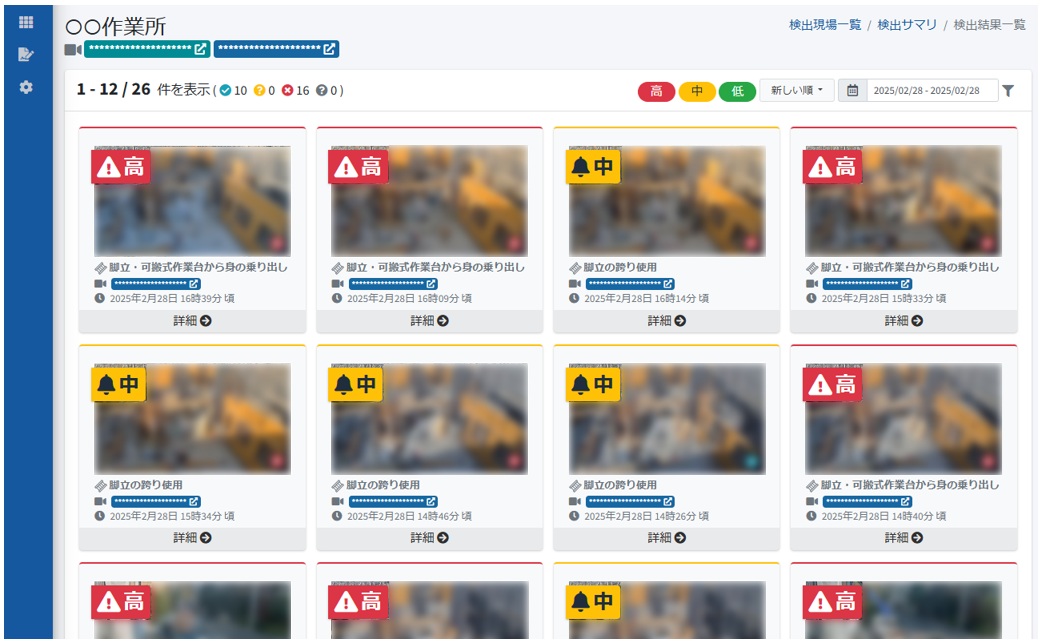The image size is (1042, 640).
Task: Toggle the yellow 中 severity filter
Action: (697, 91)
